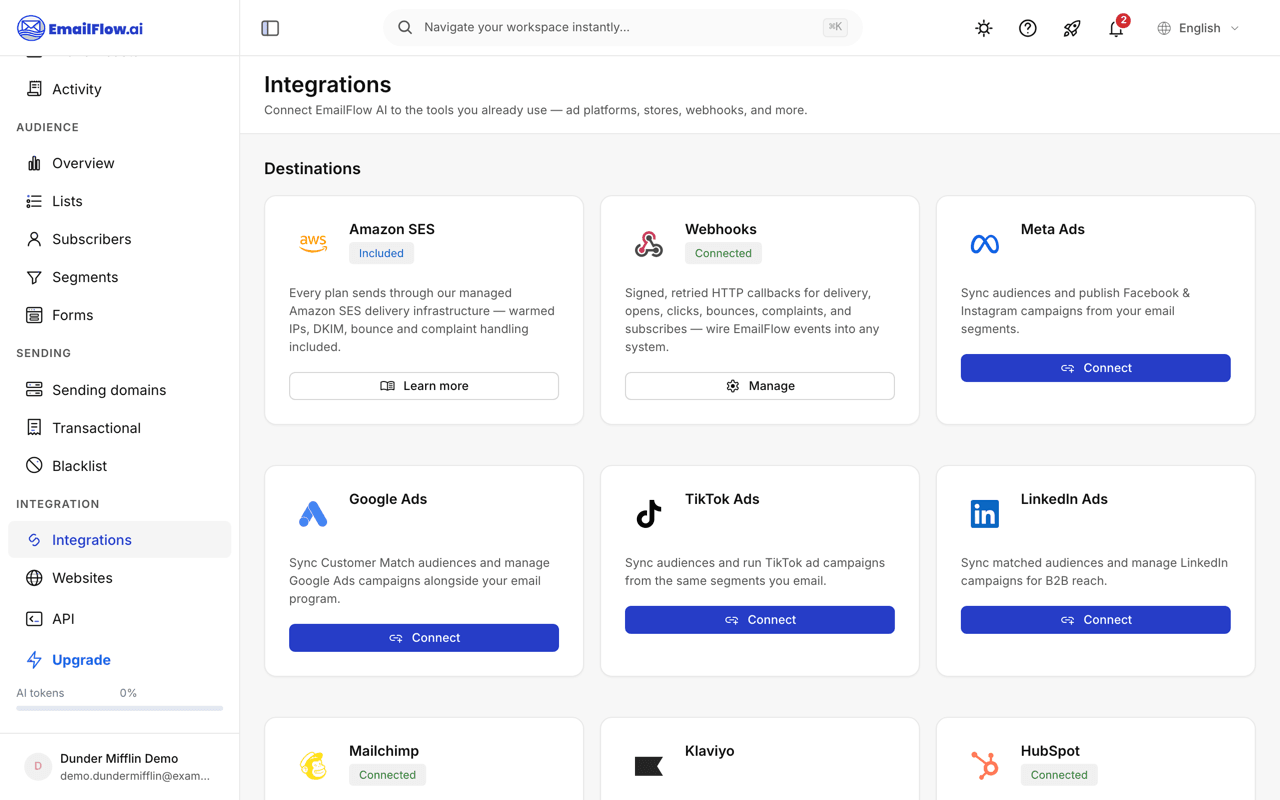
Task: Click the Klaviyo flag logo icon
Action: [649, 766]
